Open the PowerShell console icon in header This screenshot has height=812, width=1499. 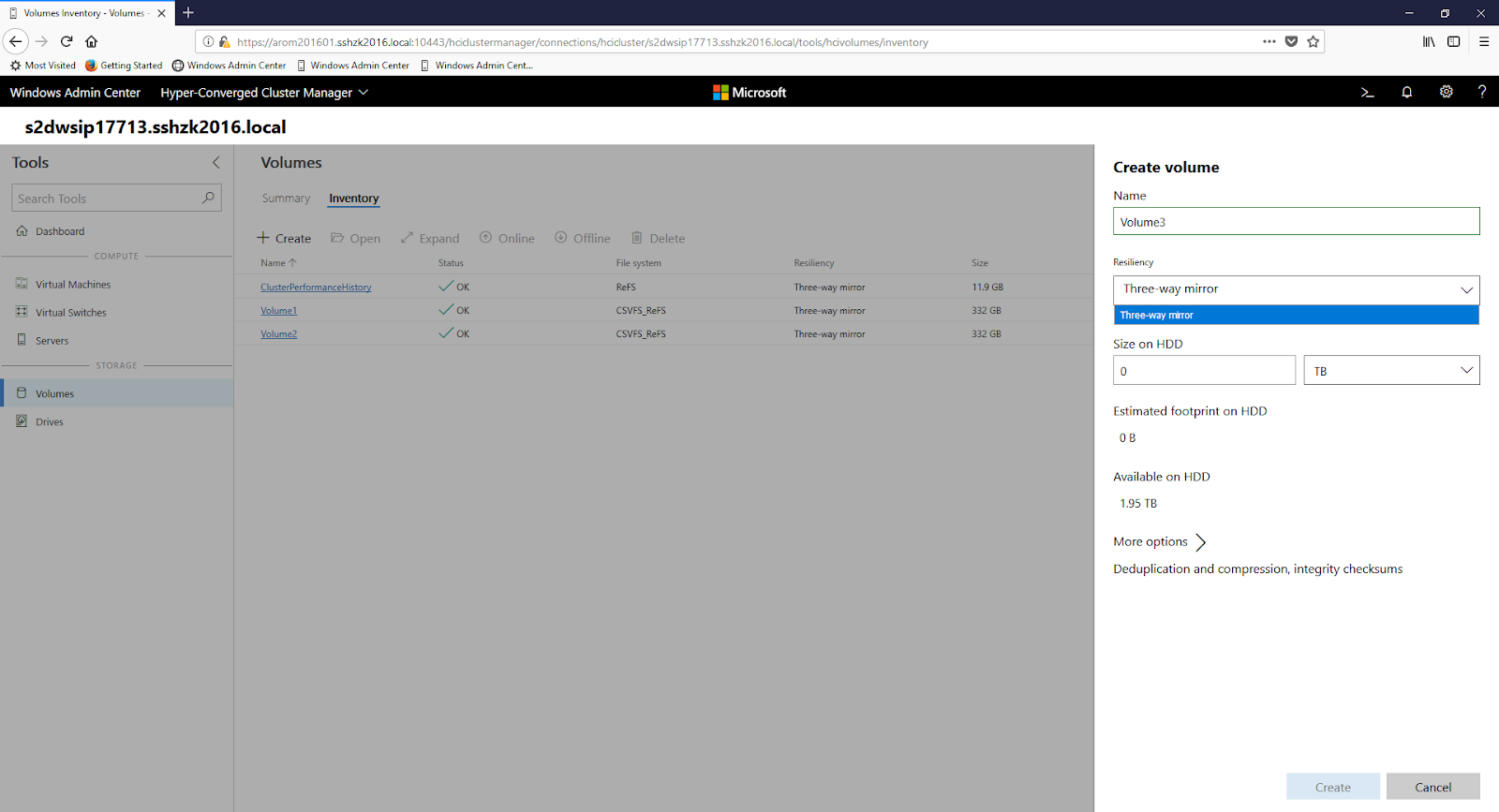point(1367,92)
